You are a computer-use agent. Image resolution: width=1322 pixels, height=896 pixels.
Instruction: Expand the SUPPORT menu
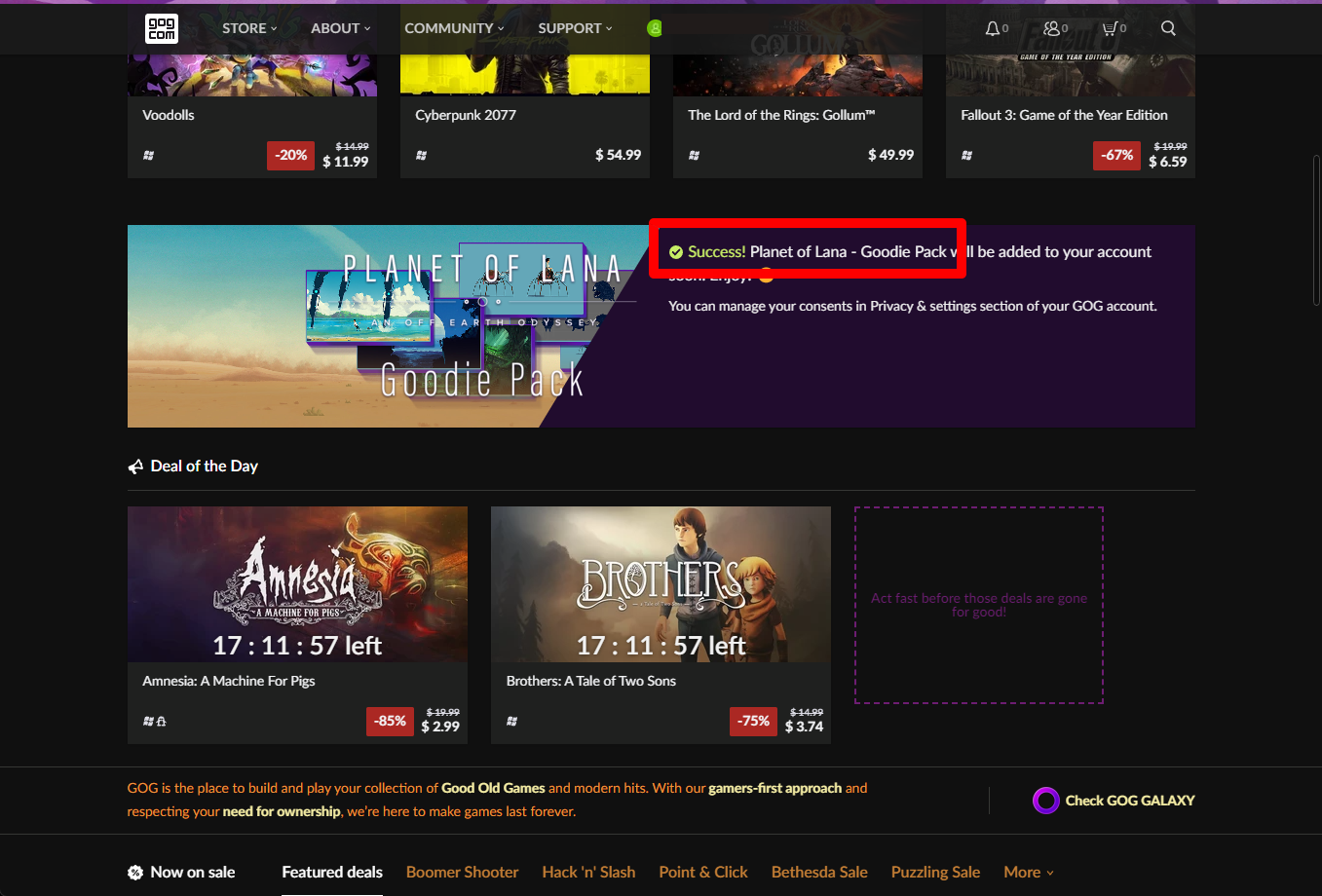(576, 28)
